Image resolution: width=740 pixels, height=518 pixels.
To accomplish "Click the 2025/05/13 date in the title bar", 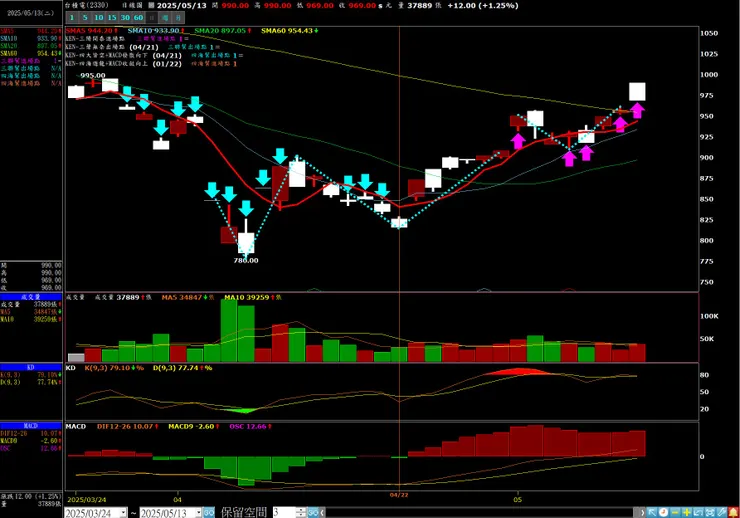I will [182, 6].
